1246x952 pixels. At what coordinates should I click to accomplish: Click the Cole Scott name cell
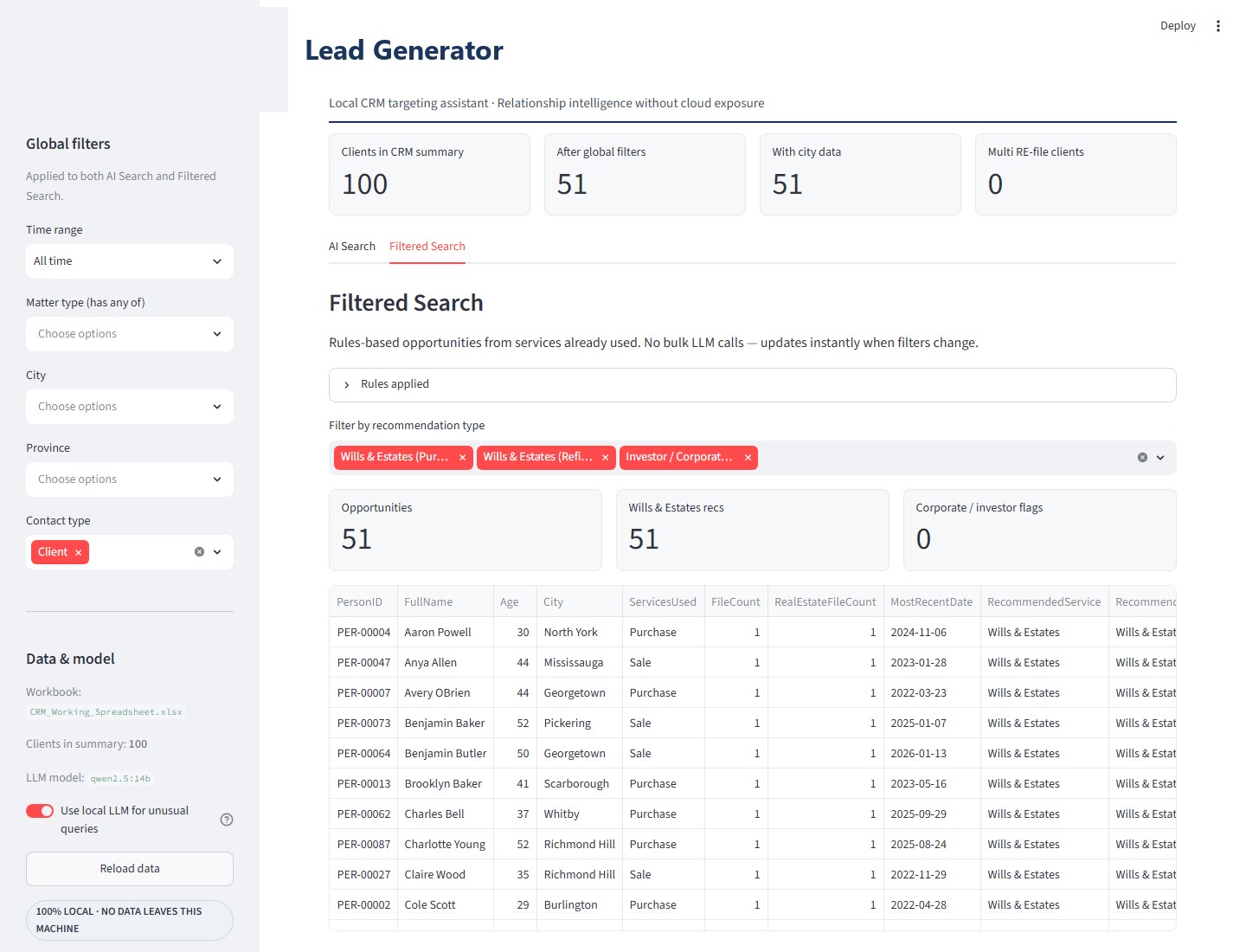tap(446, 905)
